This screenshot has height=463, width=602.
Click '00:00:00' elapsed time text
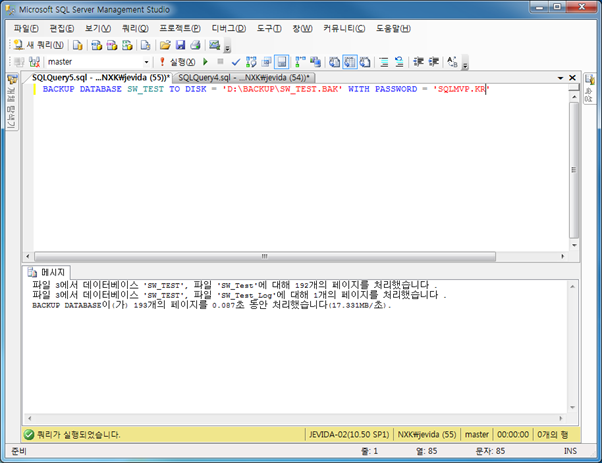(x=513, y=435)
